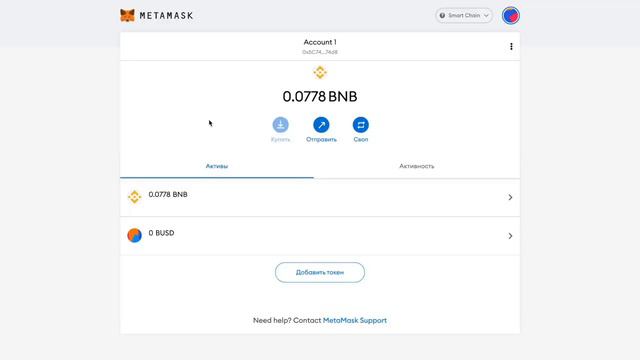Image resolution: width=640 pixels, height=360 pixels.
Task: Switch to the Активность tab
Action: point(417,166)
